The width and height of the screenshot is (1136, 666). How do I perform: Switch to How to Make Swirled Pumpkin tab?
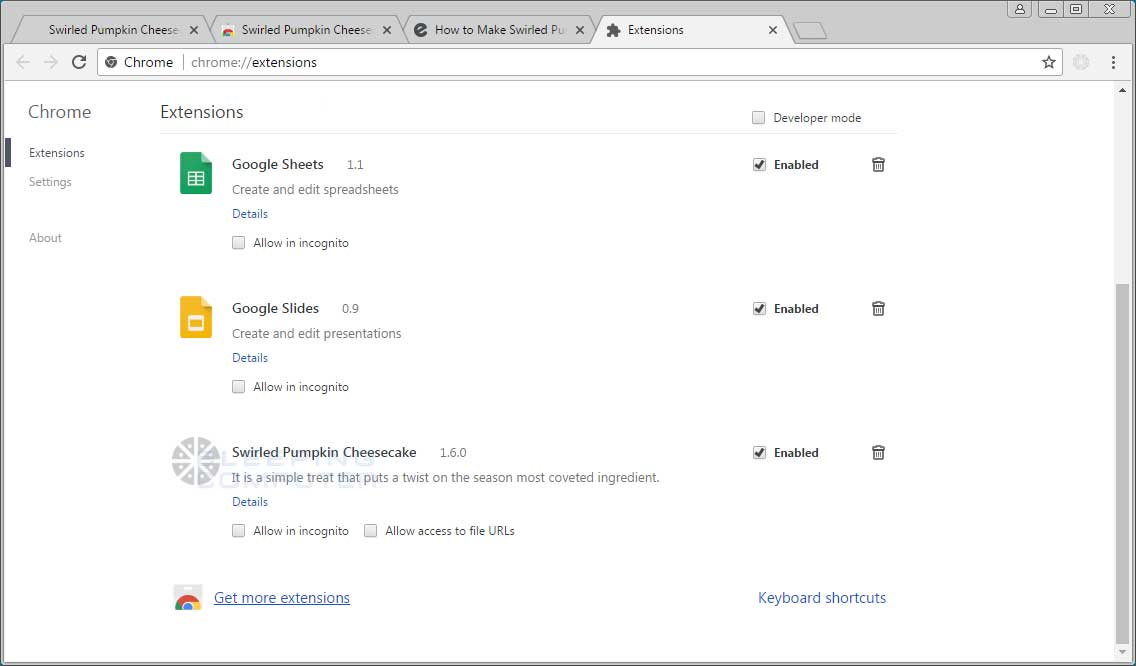point(498,30)
